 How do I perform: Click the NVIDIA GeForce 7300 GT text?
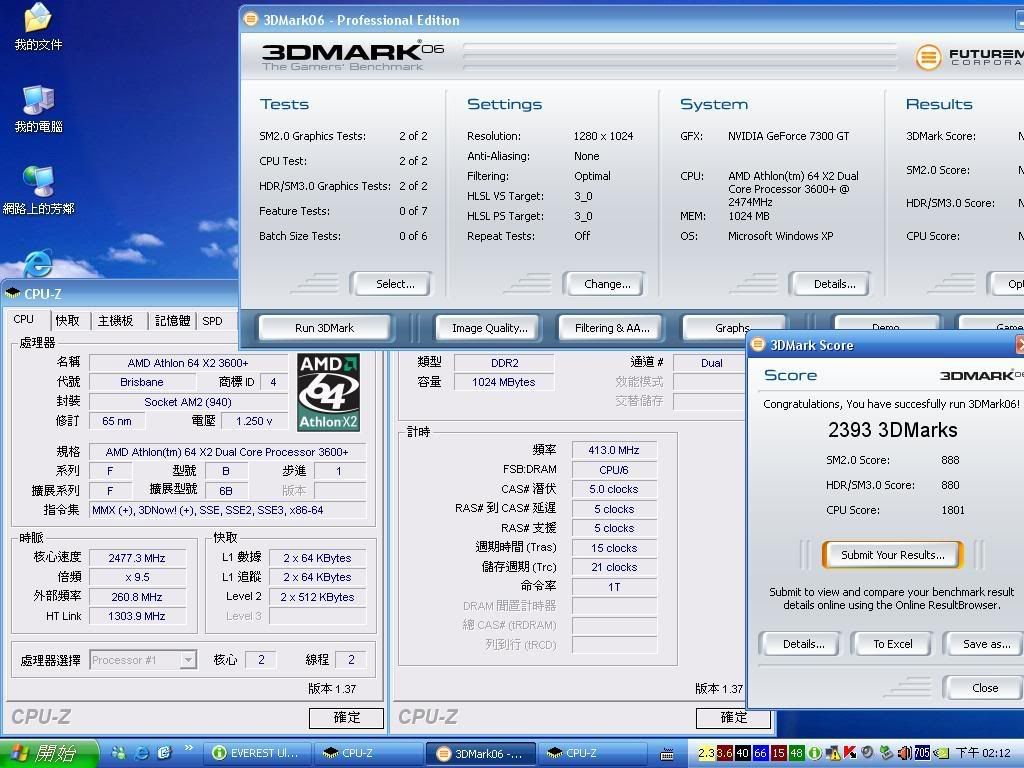pos(789,136)
